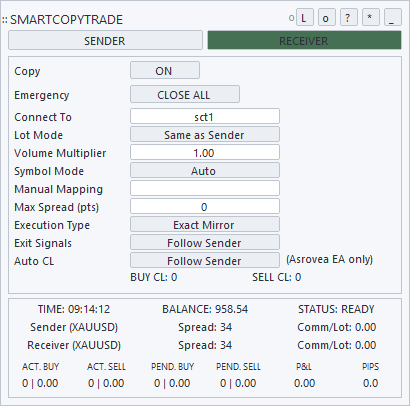Open help with the ? button
The width and height of the screenshot is (410, 406).
[x=349, y=17]
